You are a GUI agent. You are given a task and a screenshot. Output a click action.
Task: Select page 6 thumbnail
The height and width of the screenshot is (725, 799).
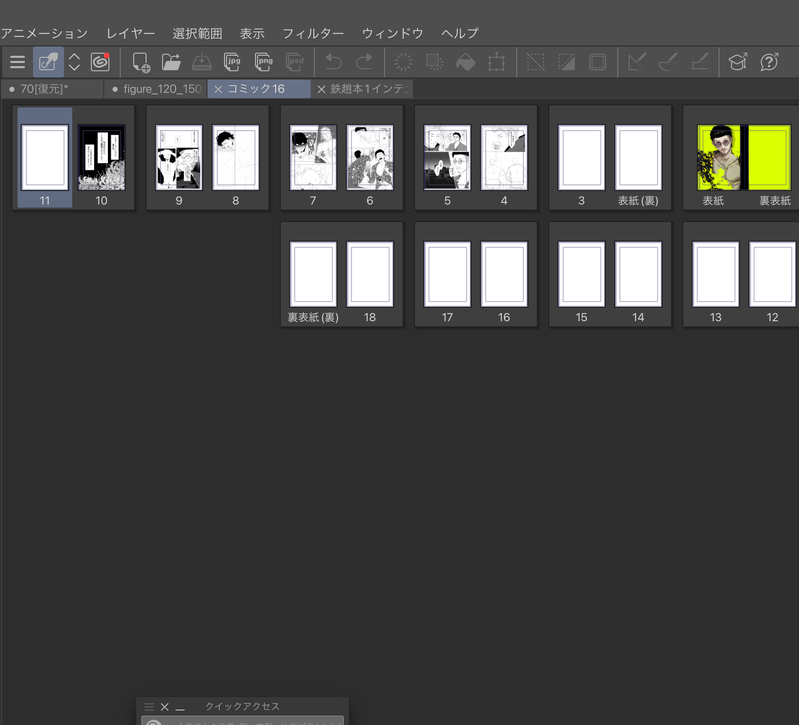click(x=369, y=157)
